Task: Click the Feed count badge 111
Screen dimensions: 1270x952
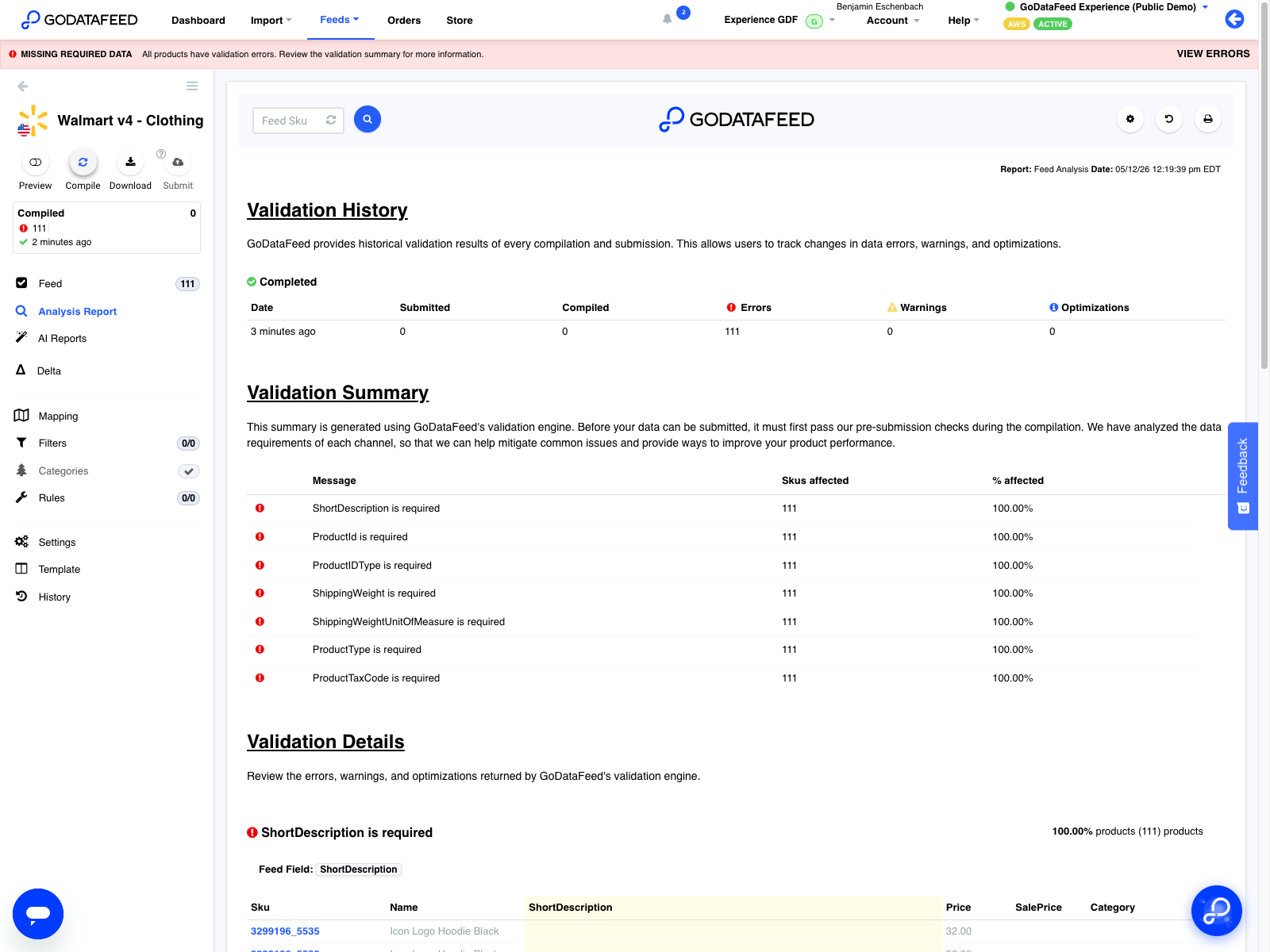Action: 187,284
